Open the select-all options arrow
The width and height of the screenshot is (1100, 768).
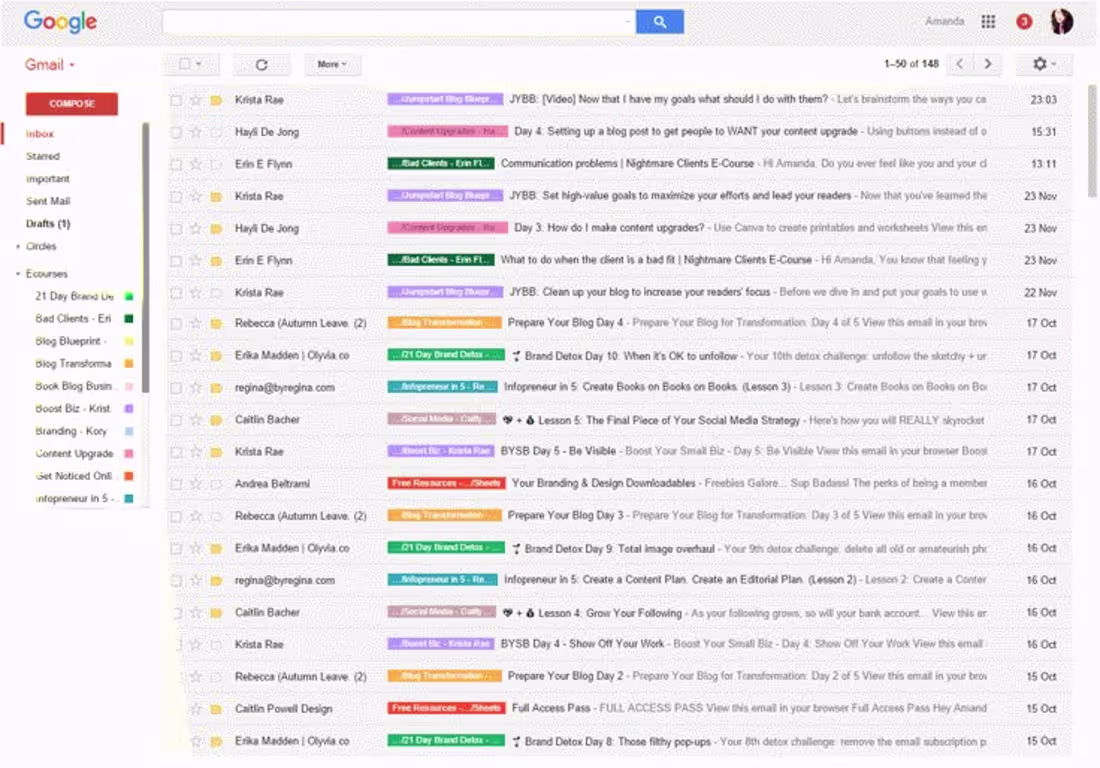(x=199, y=64)
